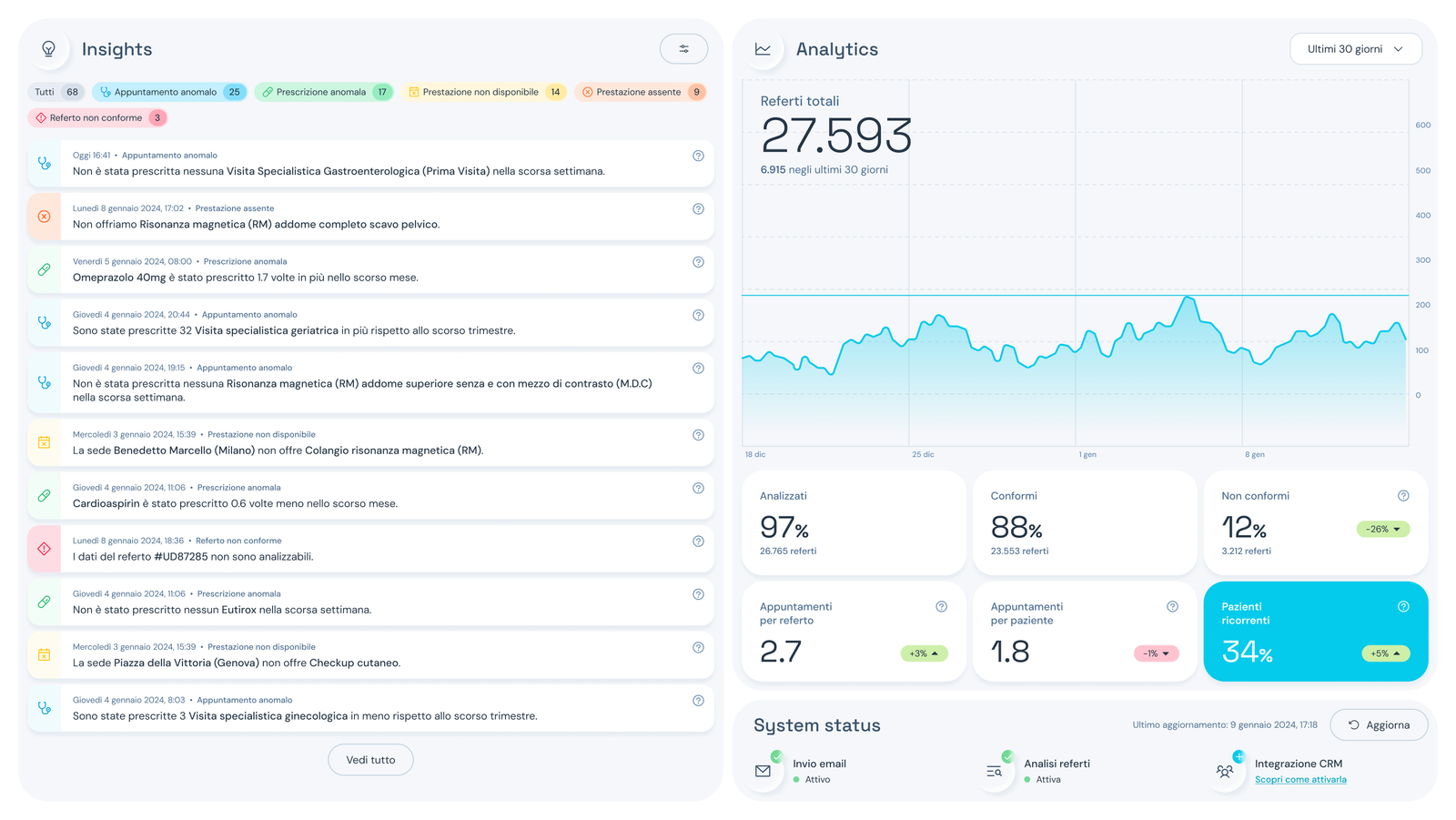Open the Ultimi 30 giorni dropdown
Image resolution: width=1456 pixels, height=820 pixels.
point(1355,49)
